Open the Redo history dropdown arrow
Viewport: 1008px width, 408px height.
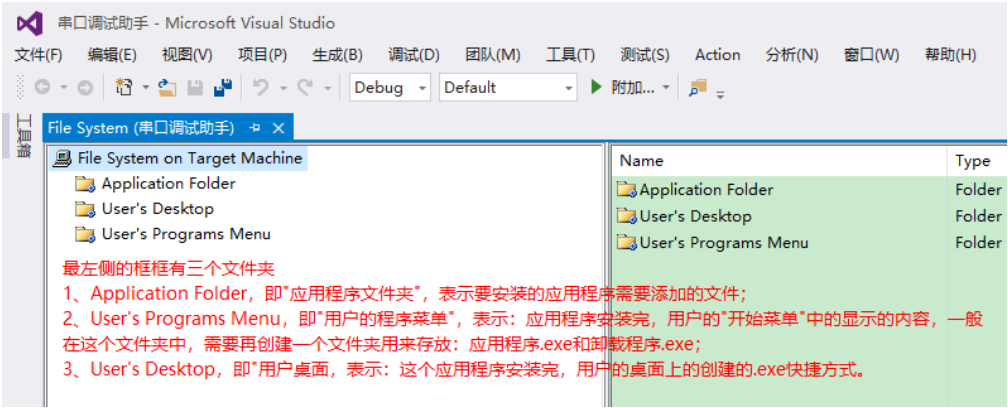click(327, 88)
